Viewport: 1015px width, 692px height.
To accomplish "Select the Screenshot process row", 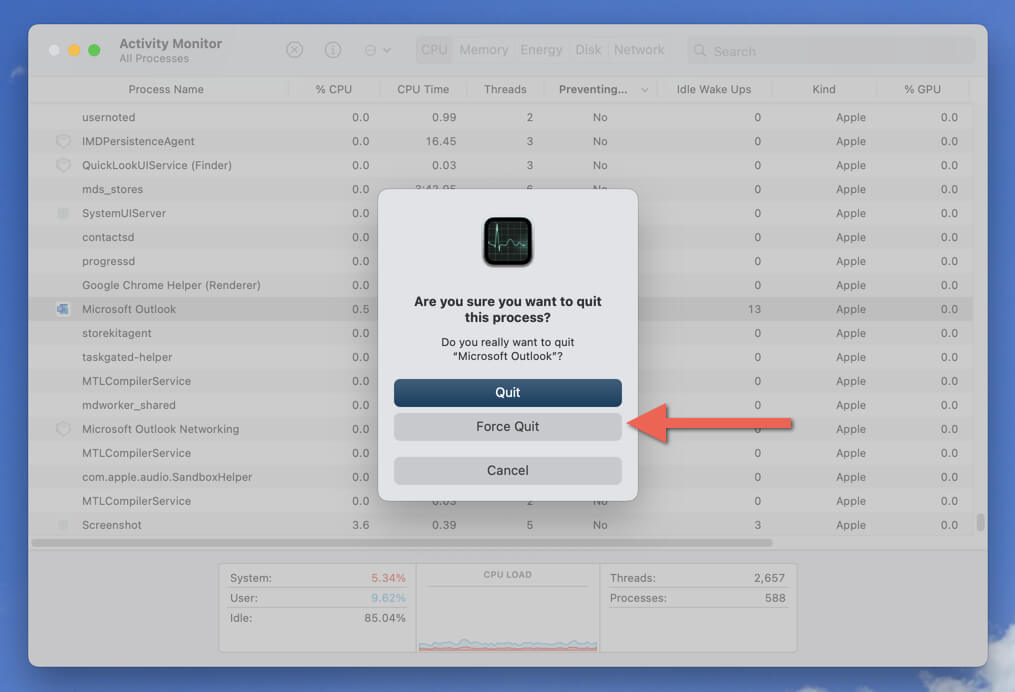I will (x=501, y=525).
